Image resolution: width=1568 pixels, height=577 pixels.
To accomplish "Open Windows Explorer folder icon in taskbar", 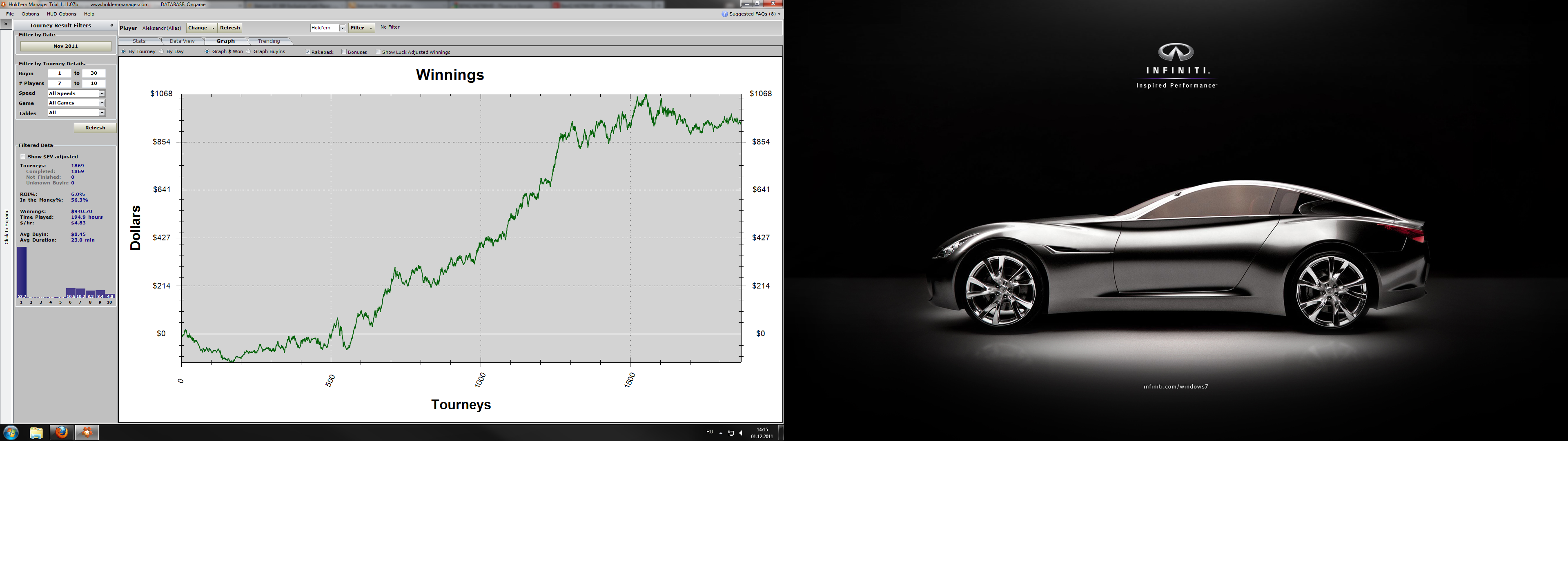I will click(36, 433).
